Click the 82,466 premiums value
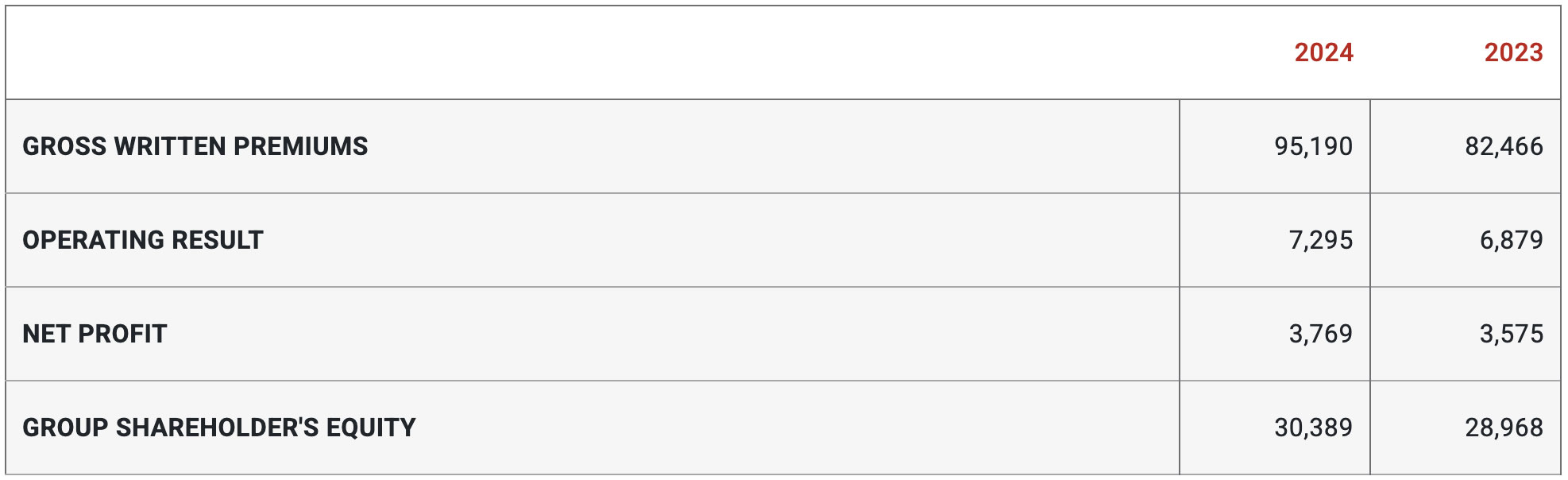Viewport: 1568px width, 480px height. click(1504, 146)
